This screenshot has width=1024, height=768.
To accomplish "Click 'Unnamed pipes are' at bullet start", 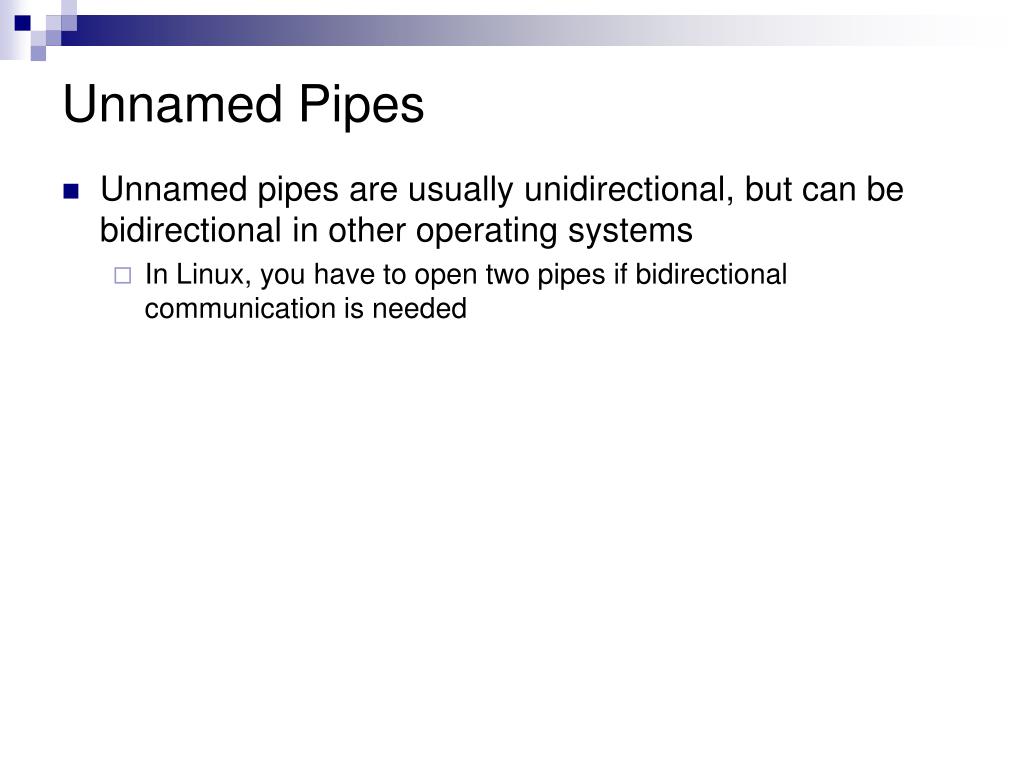I will tap(249, 190).
